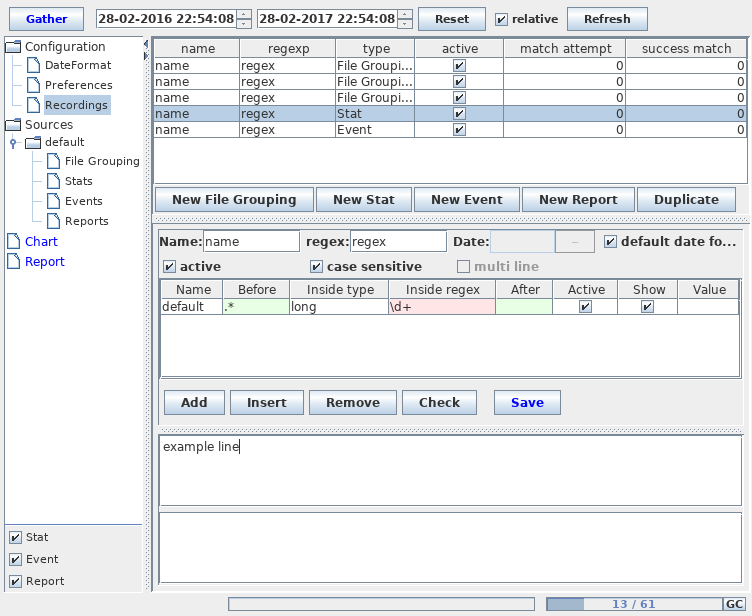Click the New Event button
The width and height of the screenshot is (752, 616).
[x=467, y=200]
